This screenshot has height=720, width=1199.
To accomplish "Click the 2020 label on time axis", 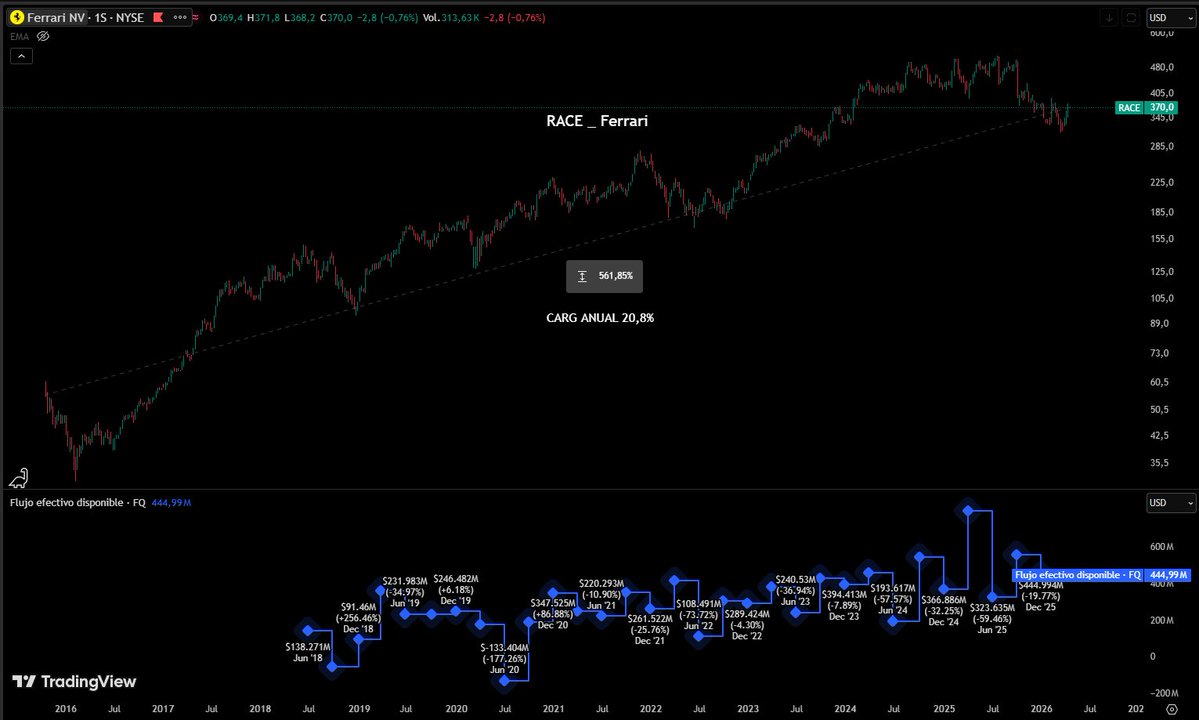I will point(457,709).
